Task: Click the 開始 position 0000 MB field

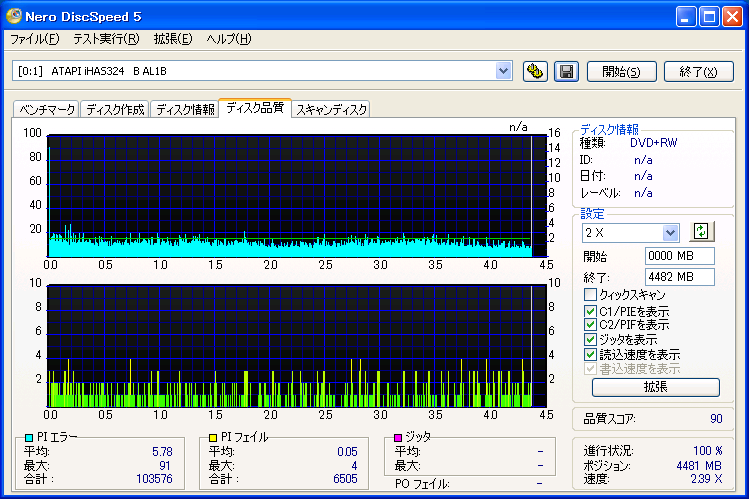Action: (x=679, y=256)
